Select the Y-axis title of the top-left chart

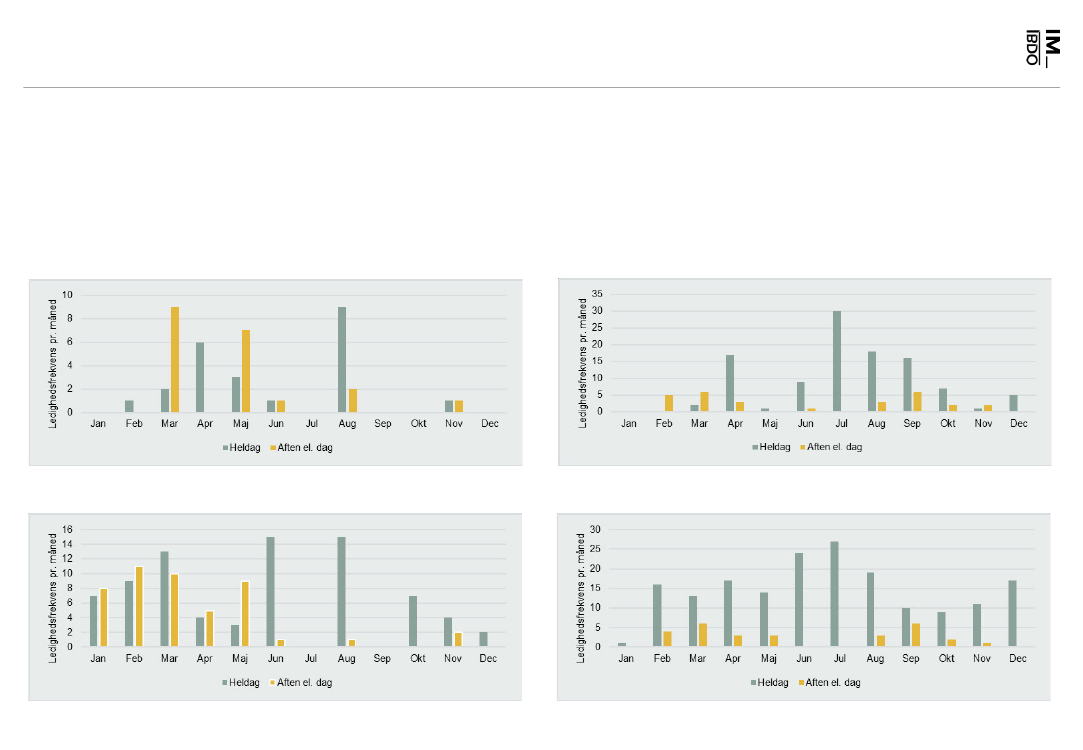point(53,364)
